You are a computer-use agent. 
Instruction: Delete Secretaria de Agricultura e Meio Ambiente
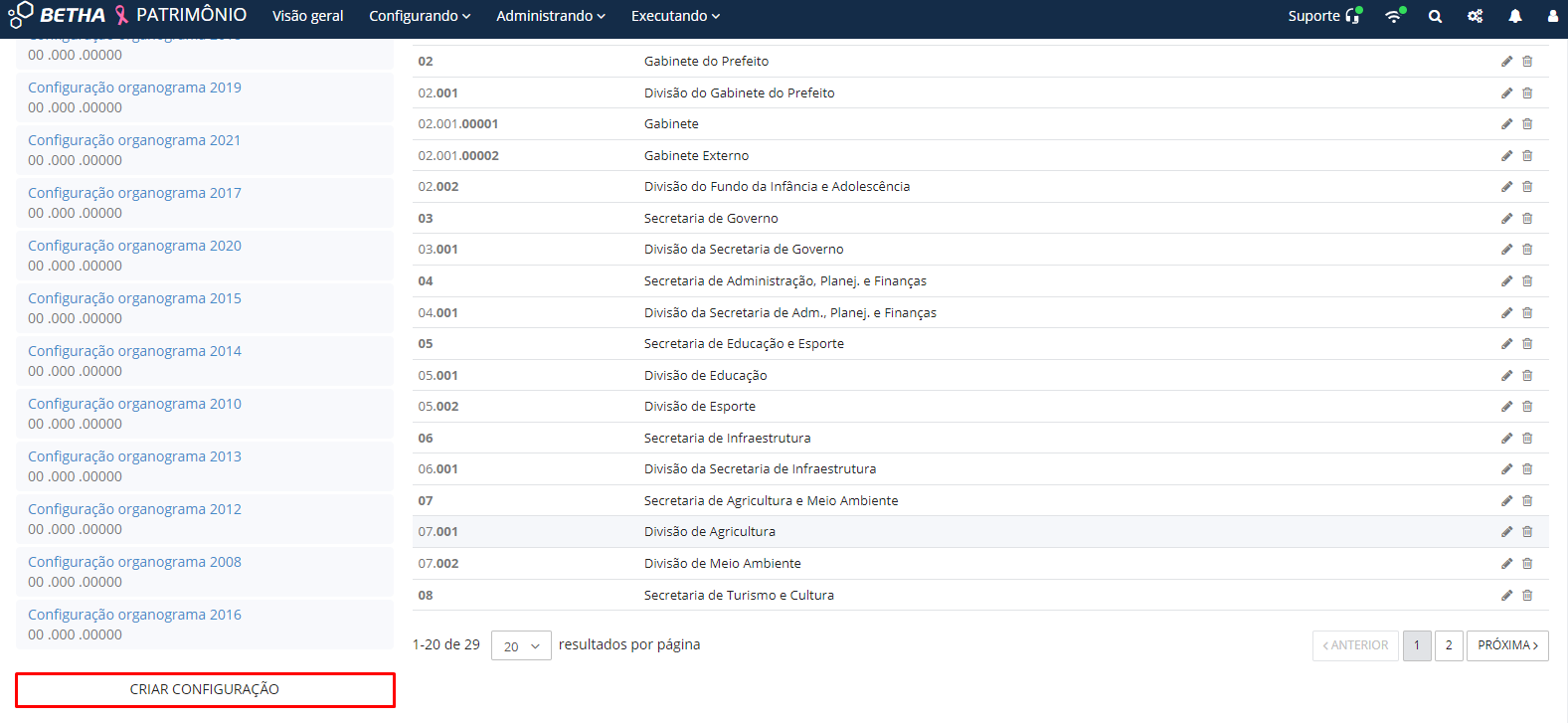click(x=1527, y=501)
